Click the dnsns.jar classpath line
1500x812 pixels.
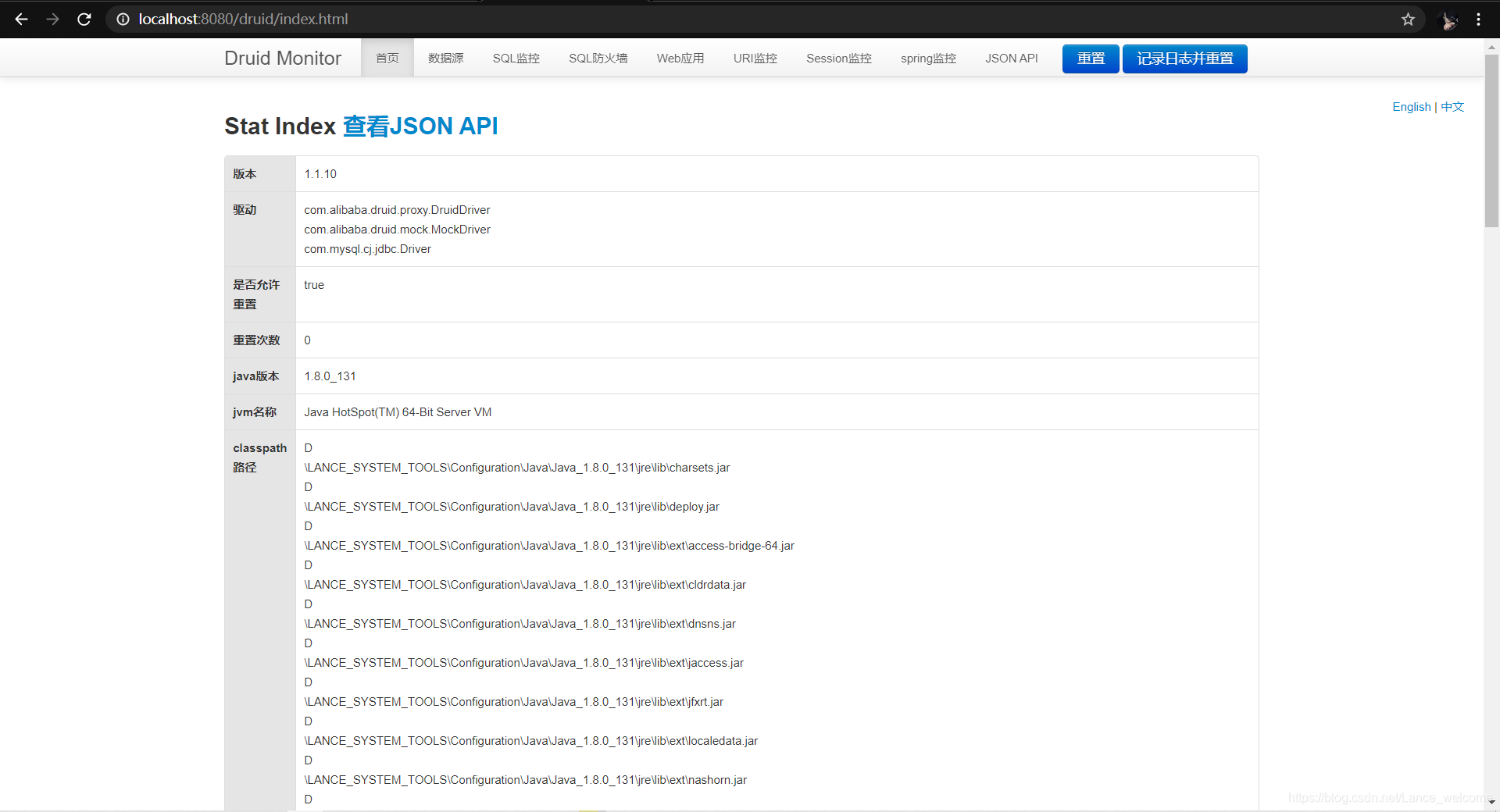[x=520, y=624]
